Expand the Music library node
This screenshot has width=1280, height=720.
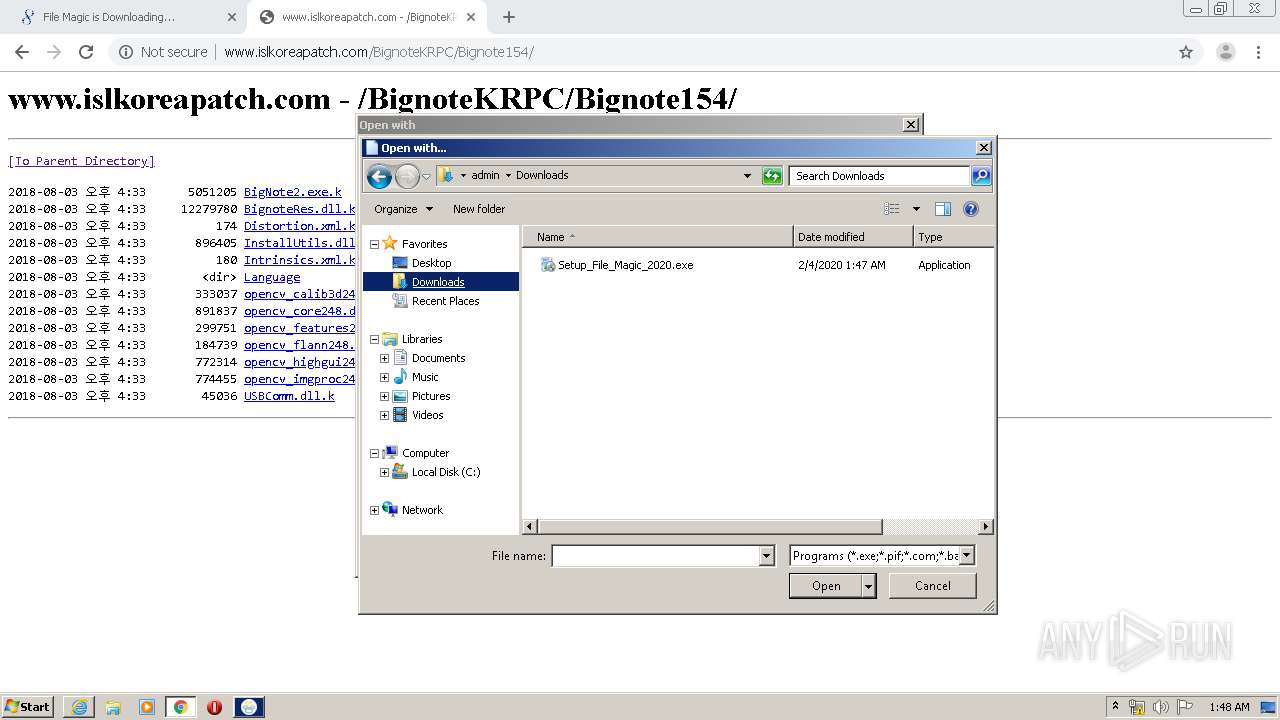click(x=384, y=377)
